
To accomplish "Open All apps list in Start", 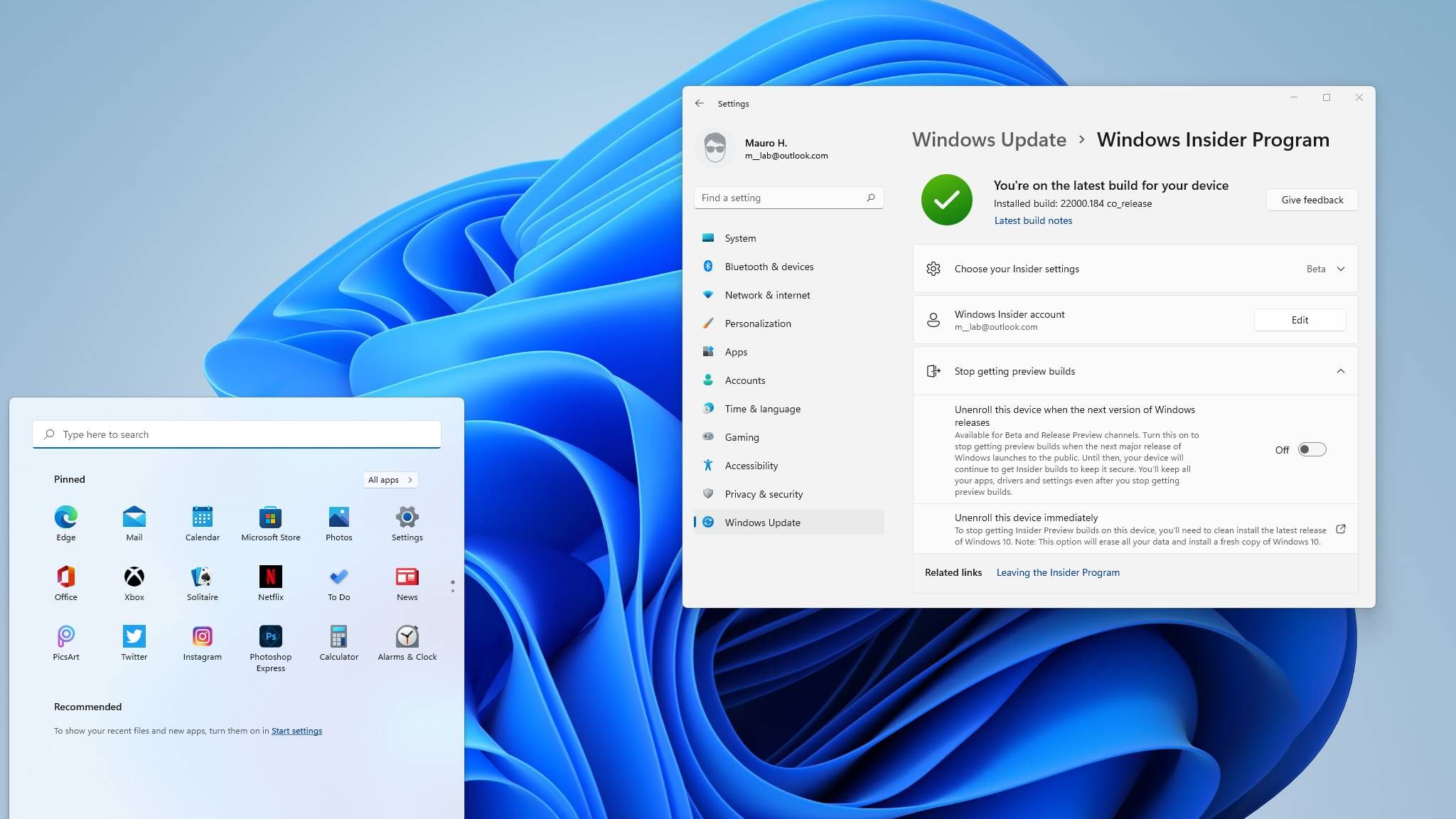I will click(390, 480).
